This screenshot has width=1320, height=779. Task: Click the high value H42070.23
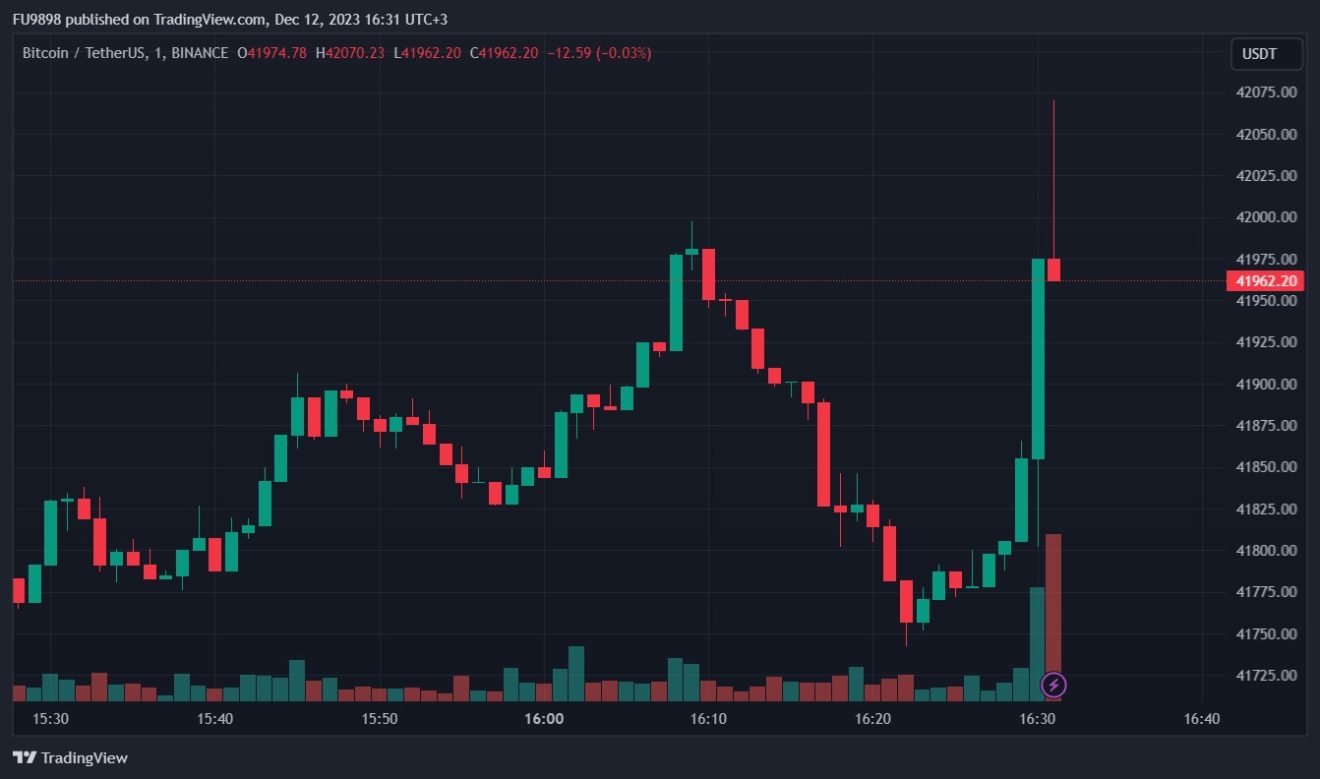[x=350, y=53]
